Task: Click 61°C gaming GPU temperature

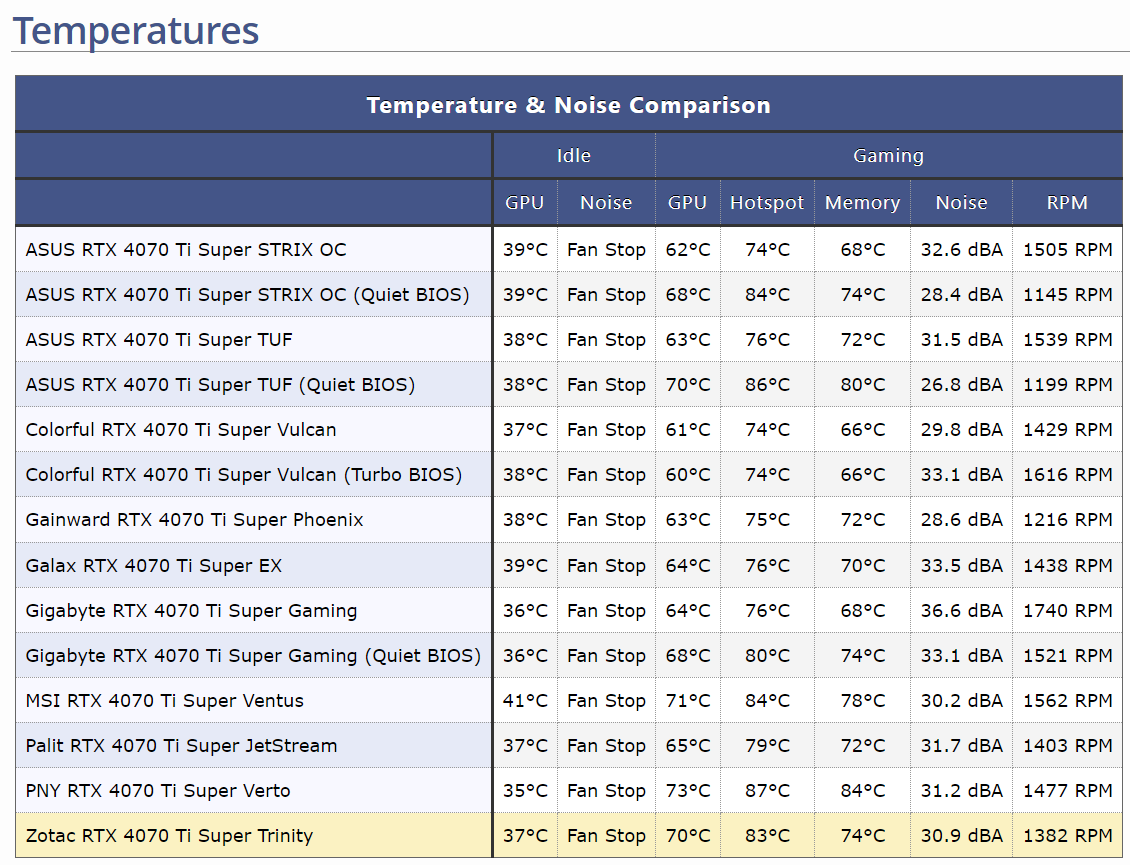Action: [688, 430]
